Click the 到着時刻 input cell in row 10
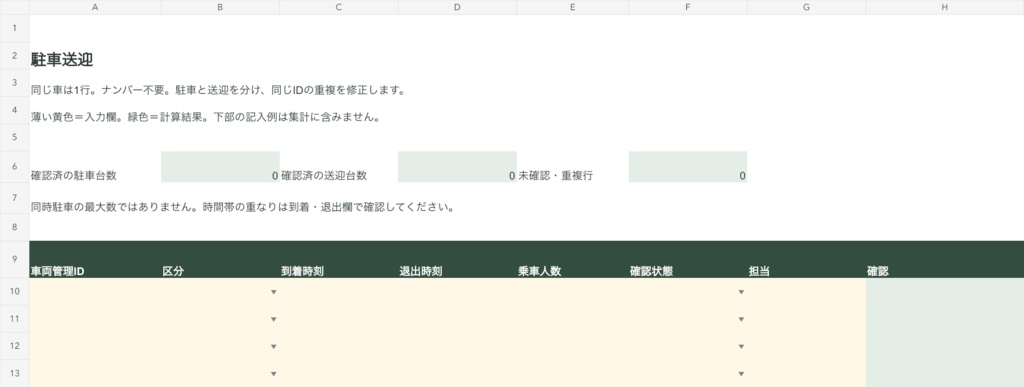1024x387 pixels. point(339,292)
